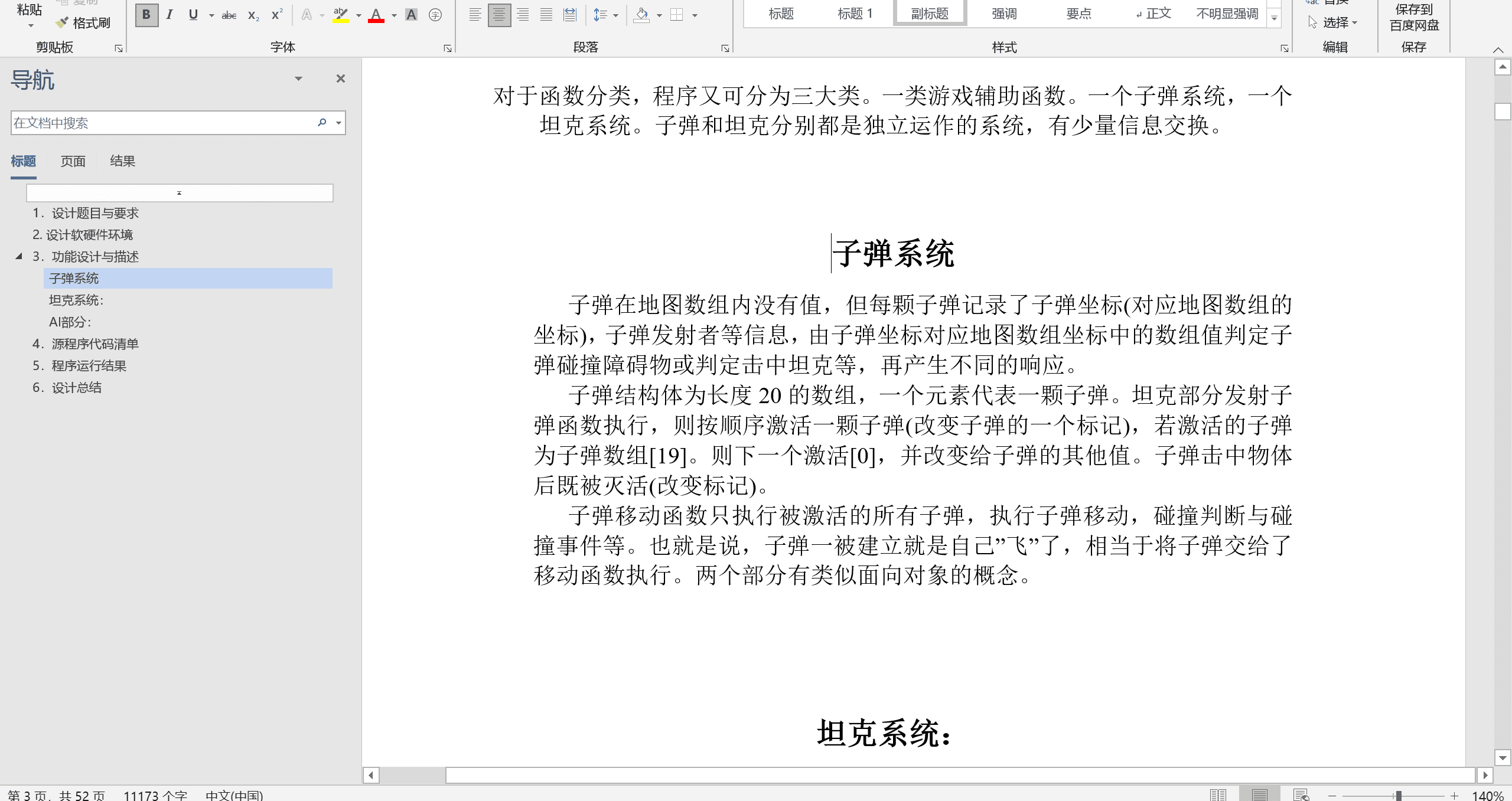Save to Baidu Netdisk
The width and height of the screenshot is (1512, 801).
point(1414,18)
